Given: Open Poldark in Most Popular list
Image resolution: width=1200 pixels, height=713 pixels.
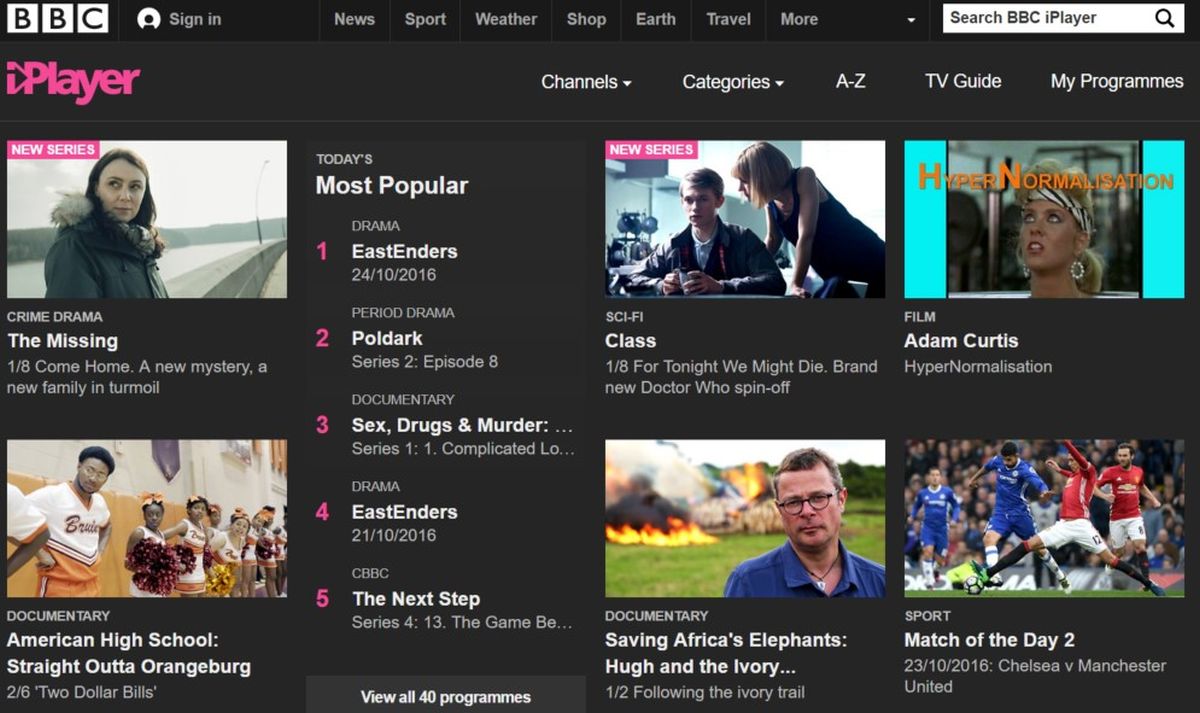Looking at the screenshot, I should [387, 338].
